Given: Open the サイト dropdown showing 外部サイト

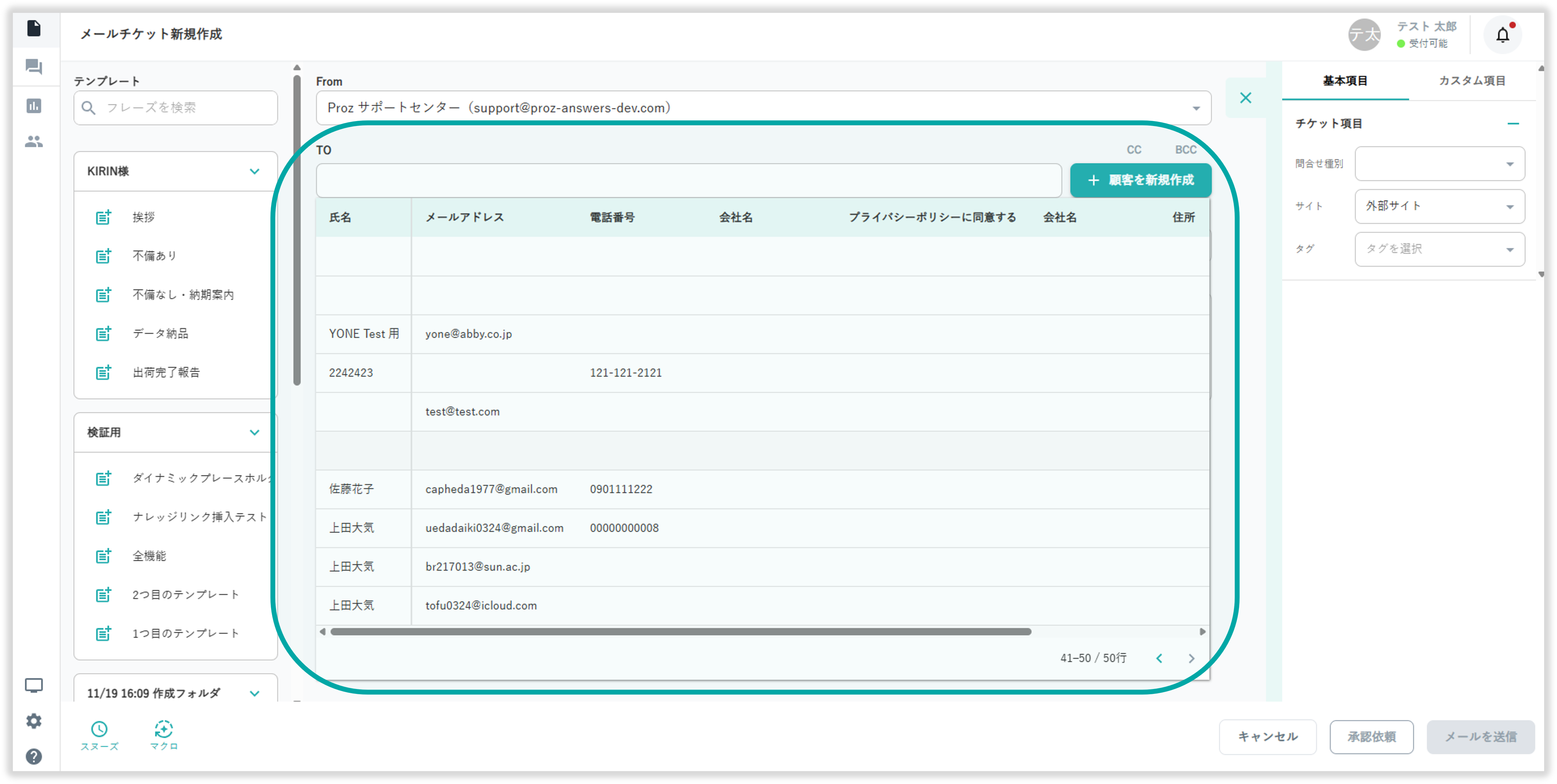Looking at the screenshot, I should point(1439,206).
